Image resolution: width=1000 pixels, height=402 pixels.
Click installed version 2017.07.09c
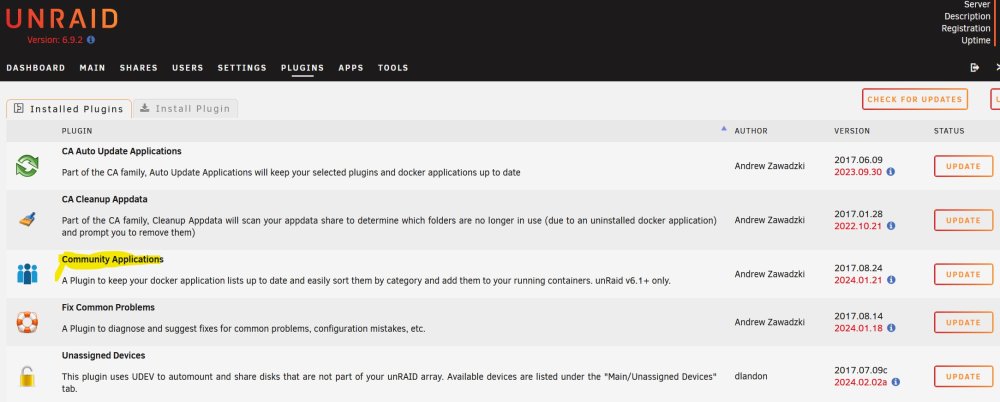click(x=861, y=370)
